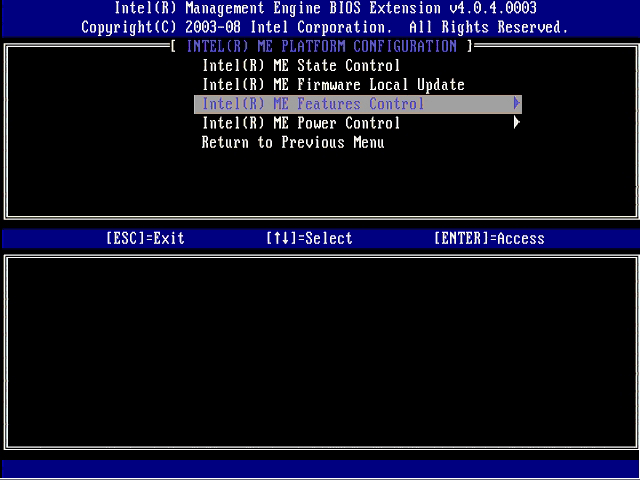This screenshot has width=640, height=480.
Task: Open Intel(R) ME State Control
Action: click(300, 66)
